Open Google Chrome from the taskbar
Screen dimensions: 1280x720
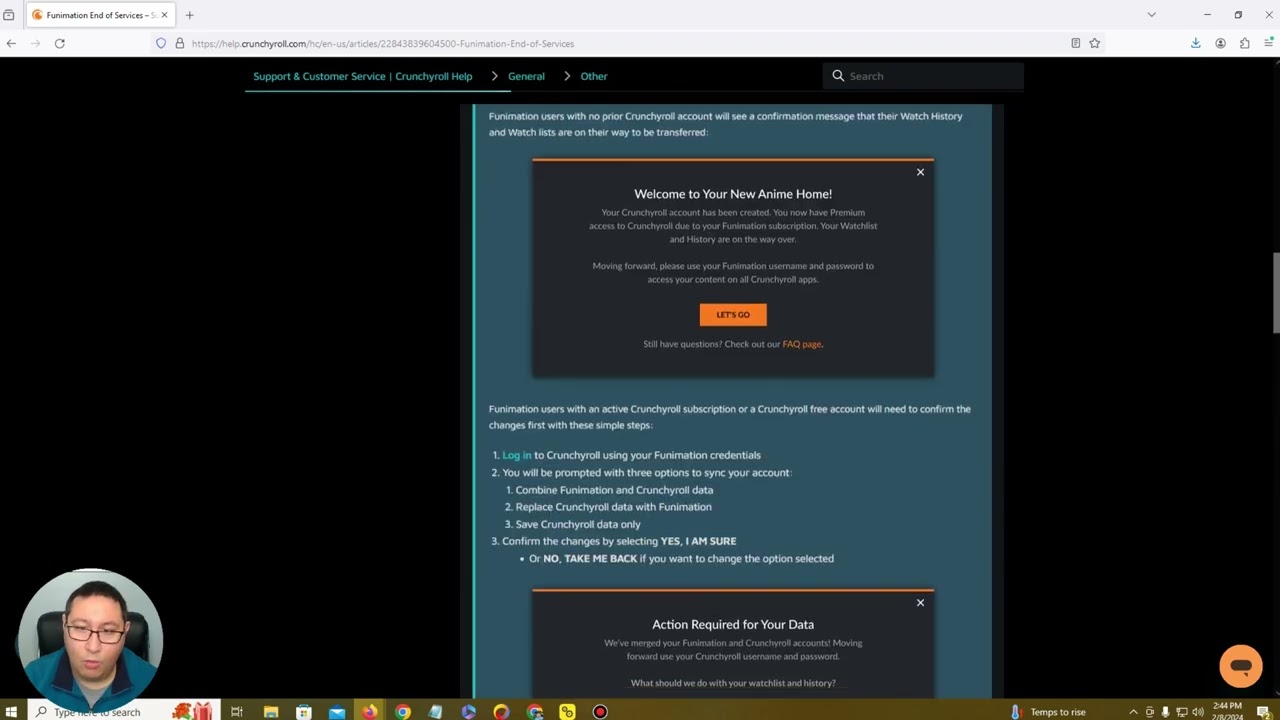click(x=403, y=712)
